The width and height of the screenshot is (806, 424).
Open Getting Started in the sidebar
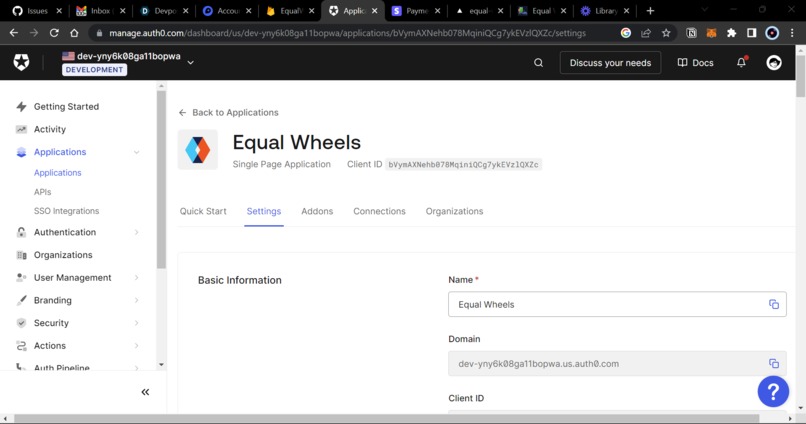[66, 106]
